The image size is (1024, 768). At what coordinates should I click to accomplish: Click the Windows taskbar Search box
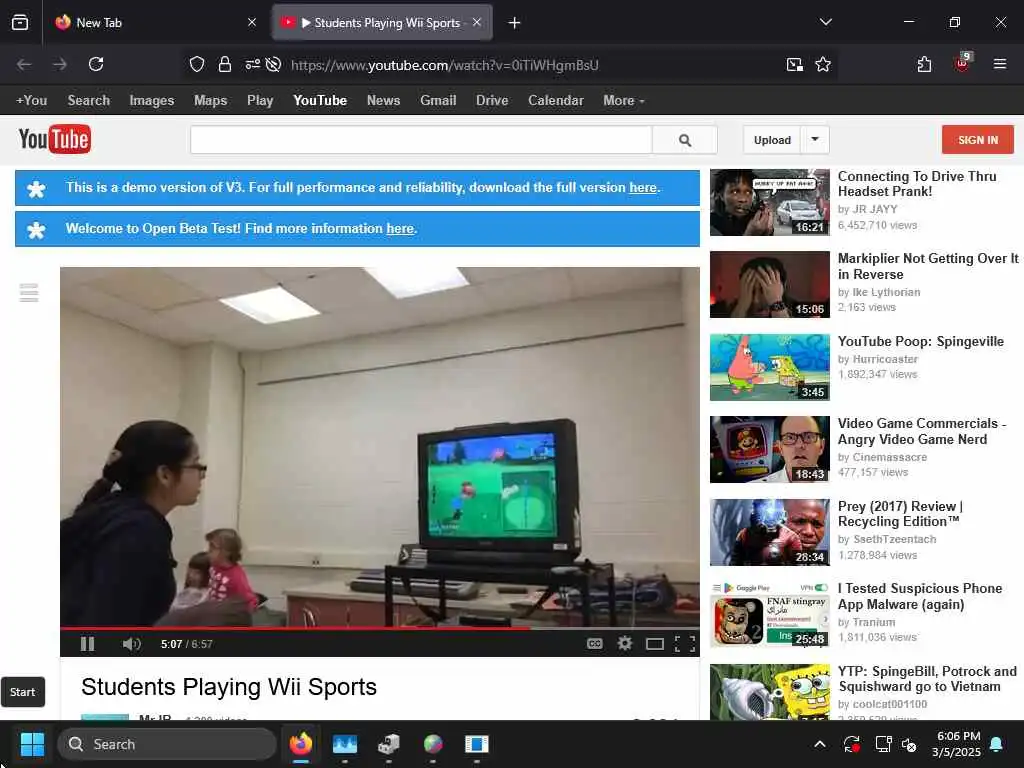(x=167, y=744)
